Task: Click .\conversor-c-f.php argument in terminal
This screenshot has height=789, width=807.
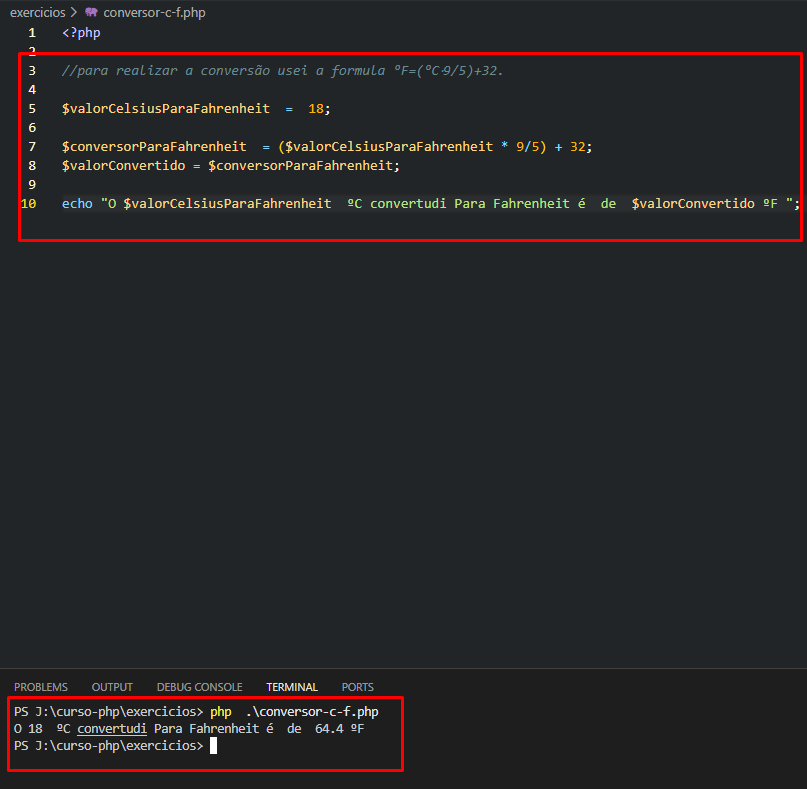Action: (312, 712)
